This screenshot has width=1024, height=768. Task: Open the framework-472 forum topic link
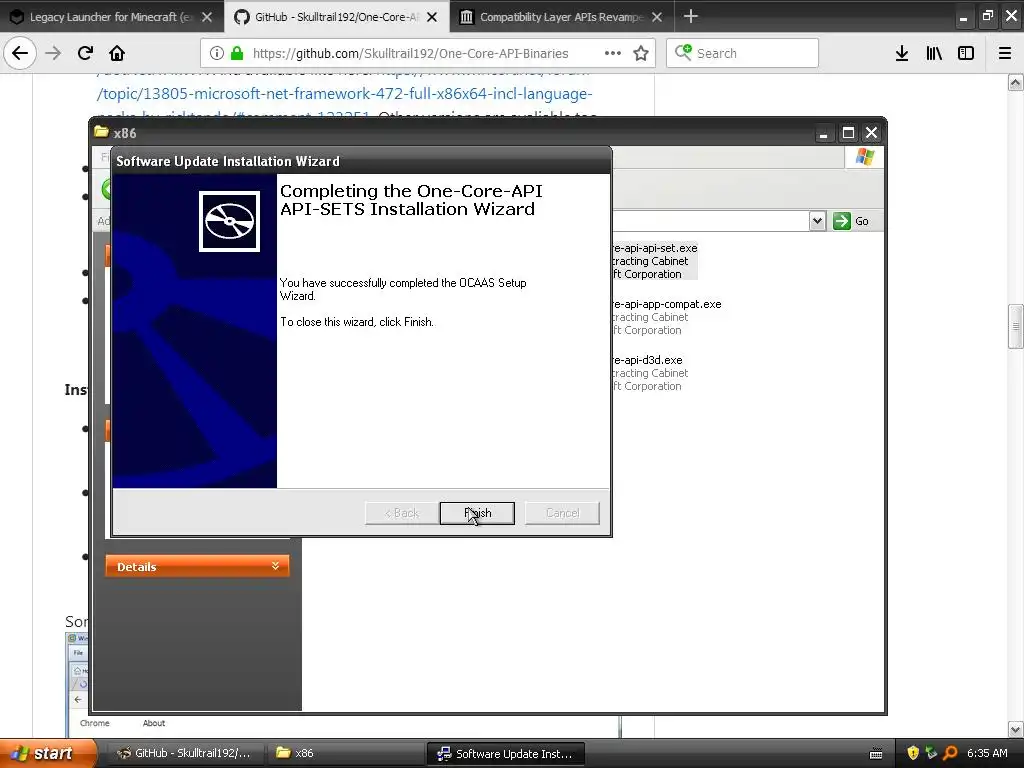point(344,93)
